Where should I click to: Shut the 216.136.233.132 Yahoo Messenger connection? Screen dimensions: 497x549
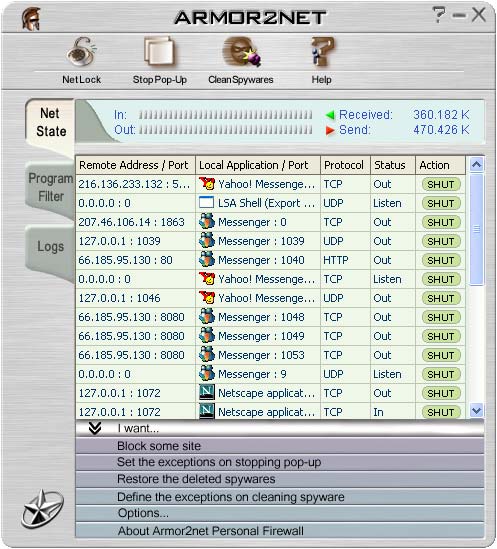[441, 184]
